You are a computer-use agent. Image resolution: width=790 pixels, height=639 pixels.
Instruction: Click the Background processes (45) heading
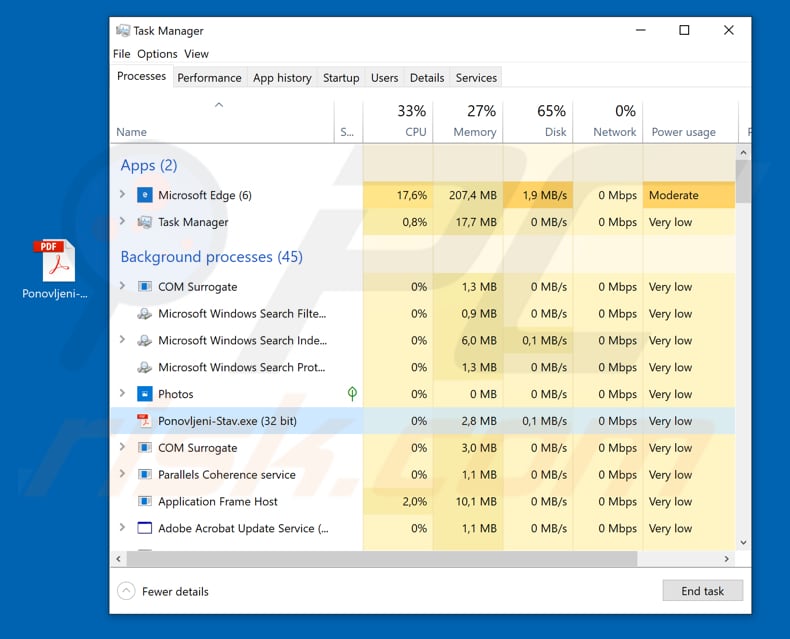212,257
